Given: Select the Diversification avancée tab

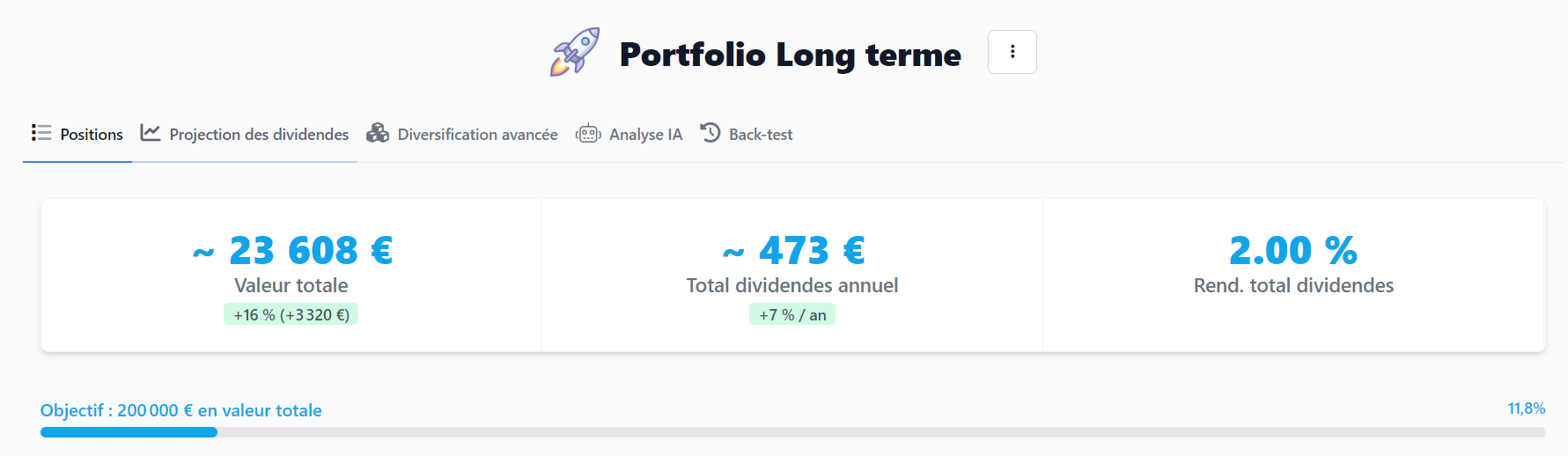Looking at the screenshot, I should (462, 135).
